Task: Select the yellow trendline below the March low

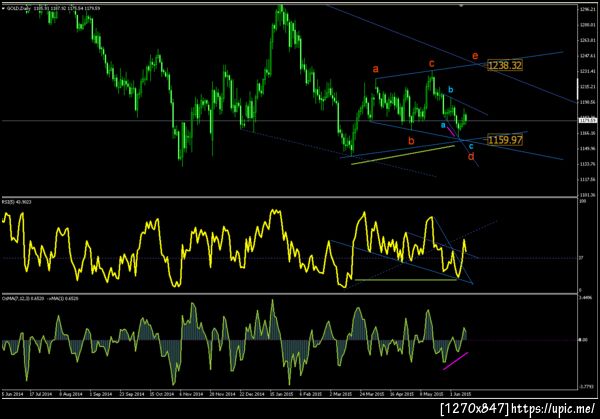Action: (x=403, y=155)
